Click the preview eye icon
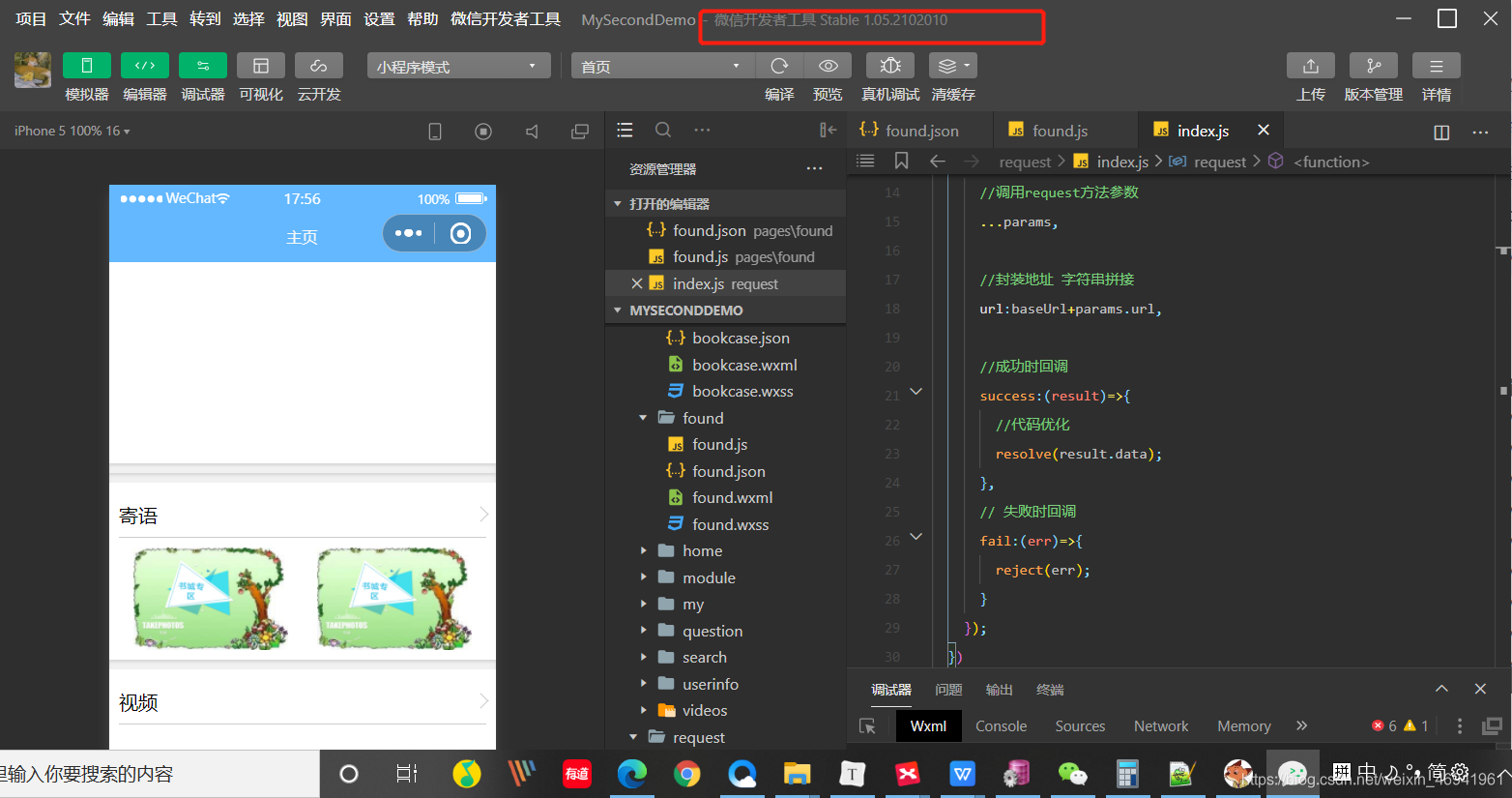The width and height of the screenshot is (1512, 798). pyautogui.click(x=829, y=66)
